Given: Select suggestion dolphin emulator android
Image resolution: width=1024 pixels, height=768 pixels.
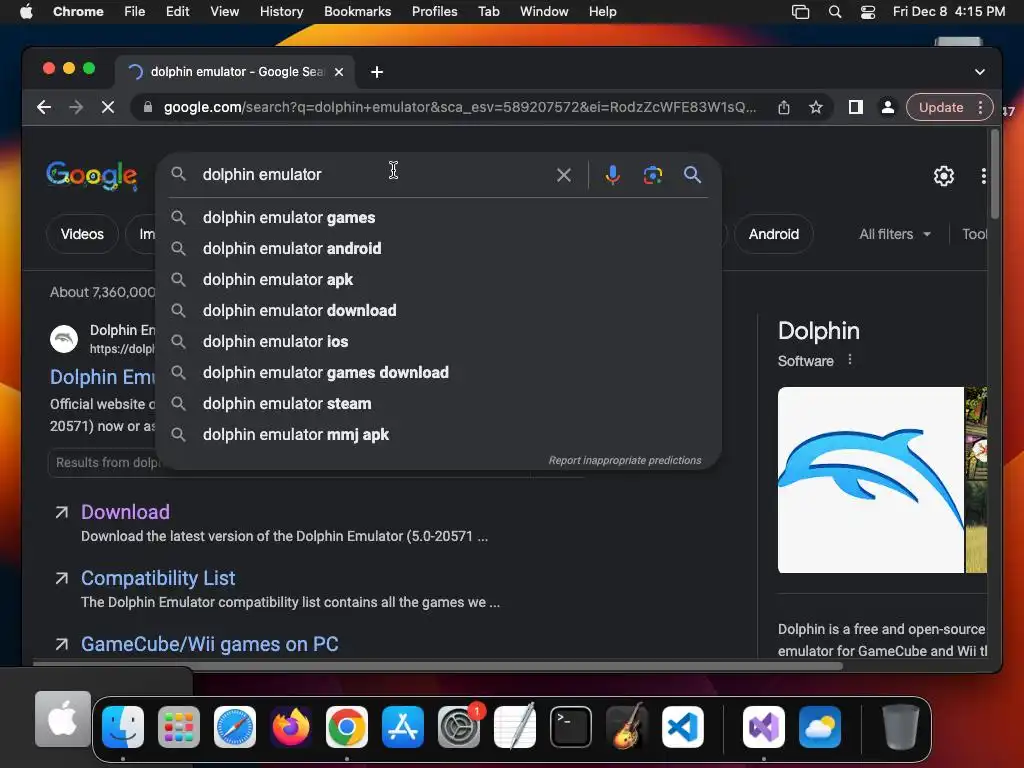Looking at the screenshot, I should coord(438,248).
